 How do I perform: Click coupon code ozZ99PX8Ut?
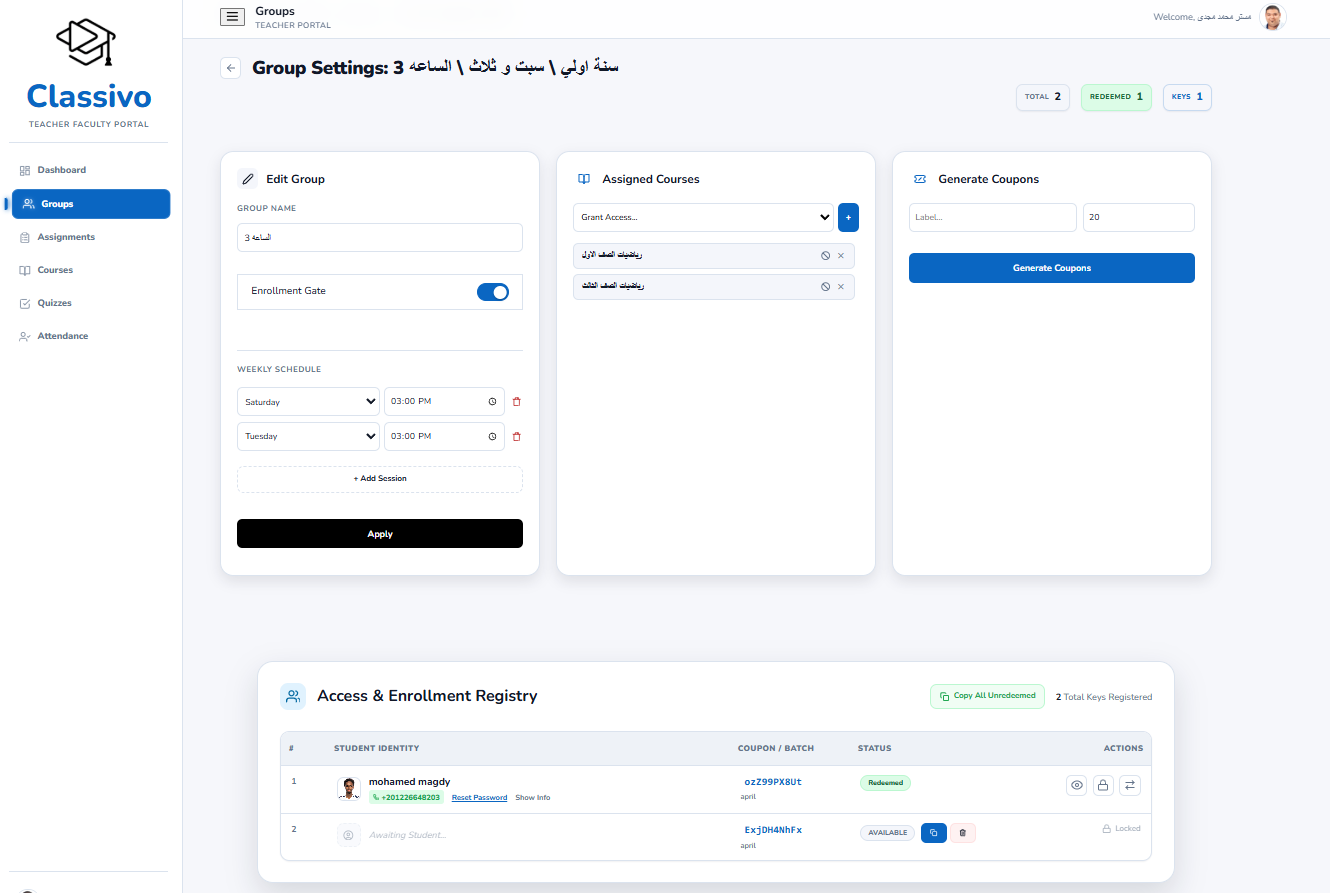coord(773,782)
